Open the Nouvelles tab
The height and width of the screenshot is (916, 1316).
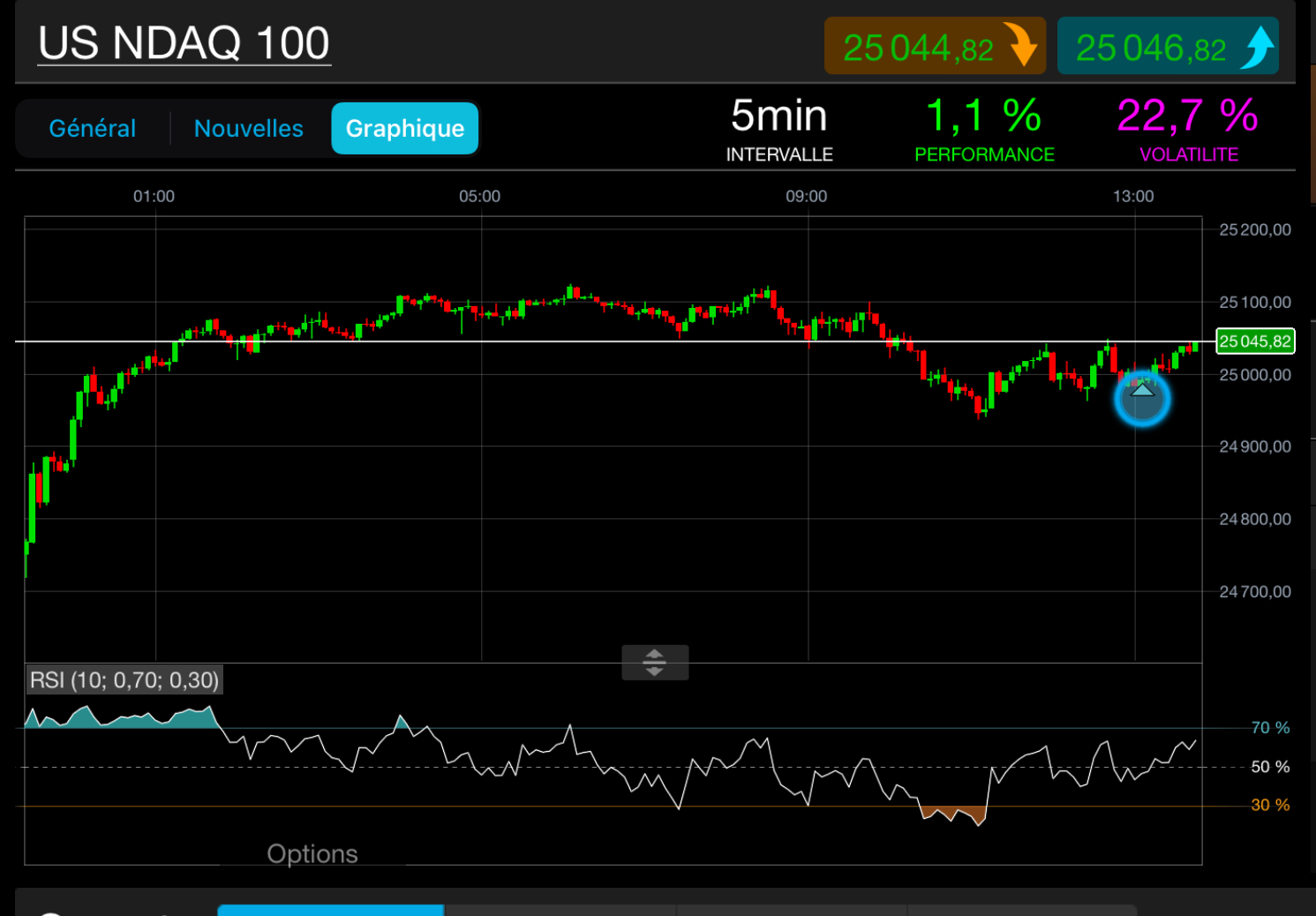[249, 129]
